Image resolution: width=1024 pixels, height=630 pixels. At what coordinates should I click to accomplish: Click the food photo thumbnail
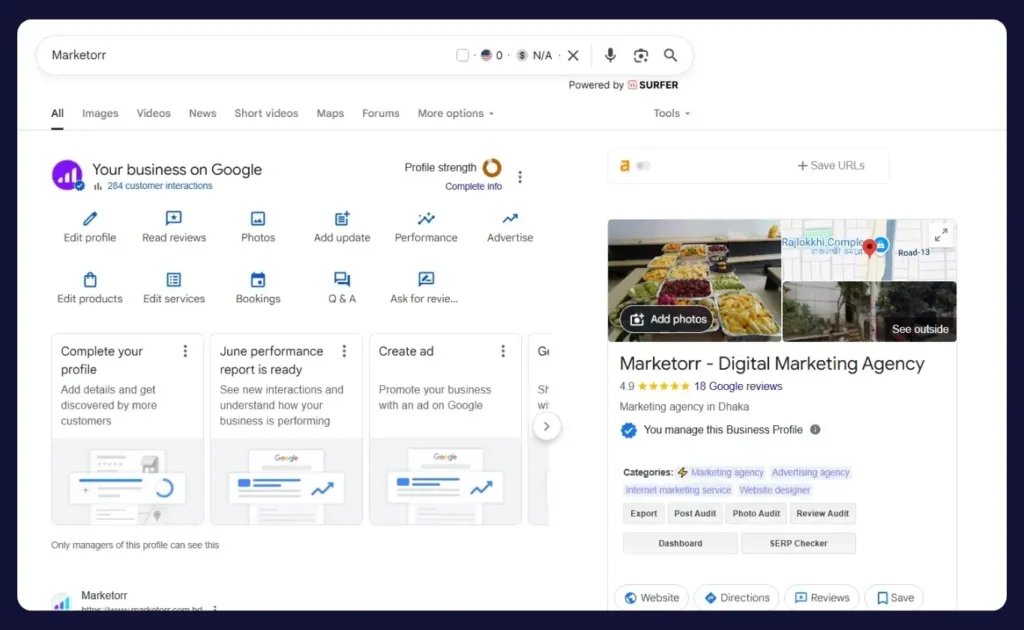tap(694, 280)
